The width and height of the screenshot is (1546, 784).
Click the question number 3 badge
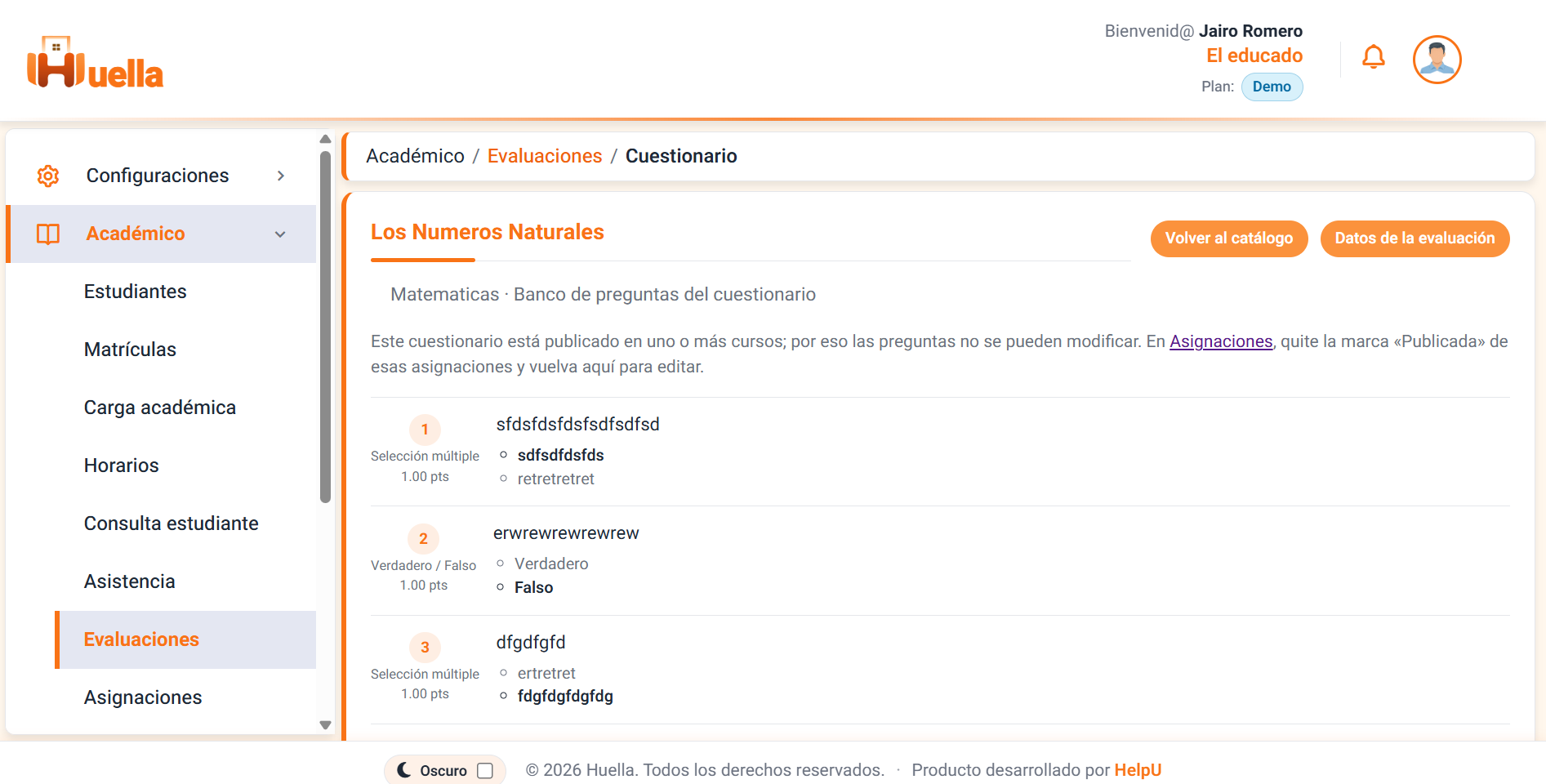425,648
